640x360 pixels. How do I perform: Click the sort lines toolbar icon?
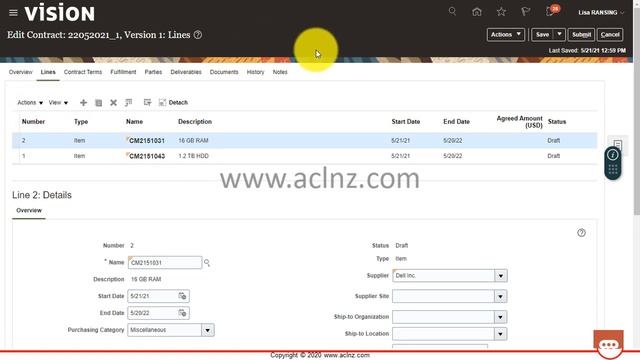pyautogui.click(x=129, y=102)
